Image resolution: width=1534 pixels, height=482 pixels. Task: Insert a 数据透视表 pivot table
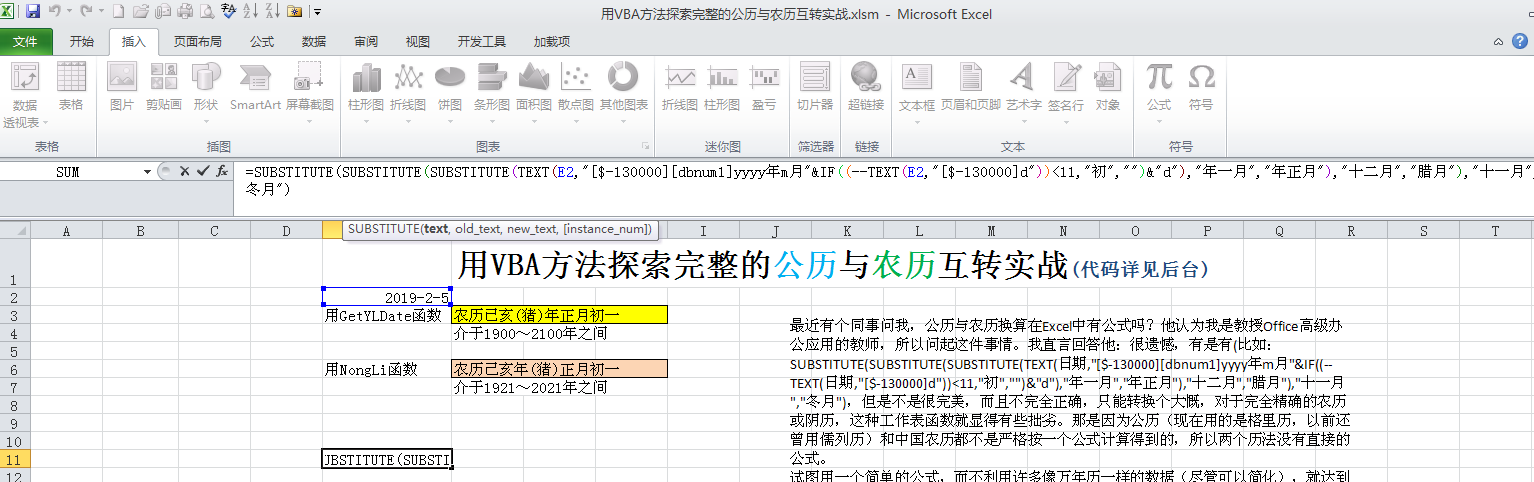click(25, 96)
